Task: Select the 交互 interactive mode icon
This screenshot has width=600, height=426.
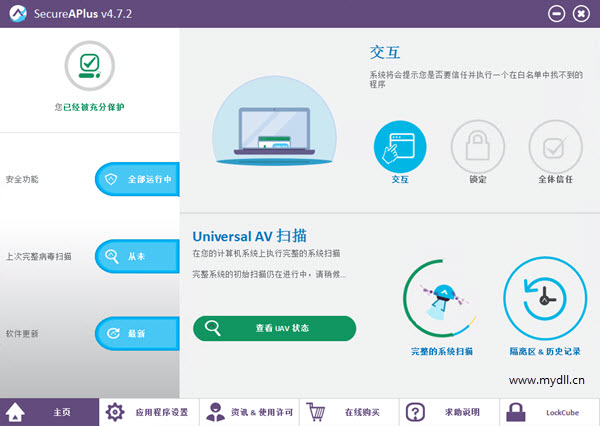Action: (x=400, y=147)
